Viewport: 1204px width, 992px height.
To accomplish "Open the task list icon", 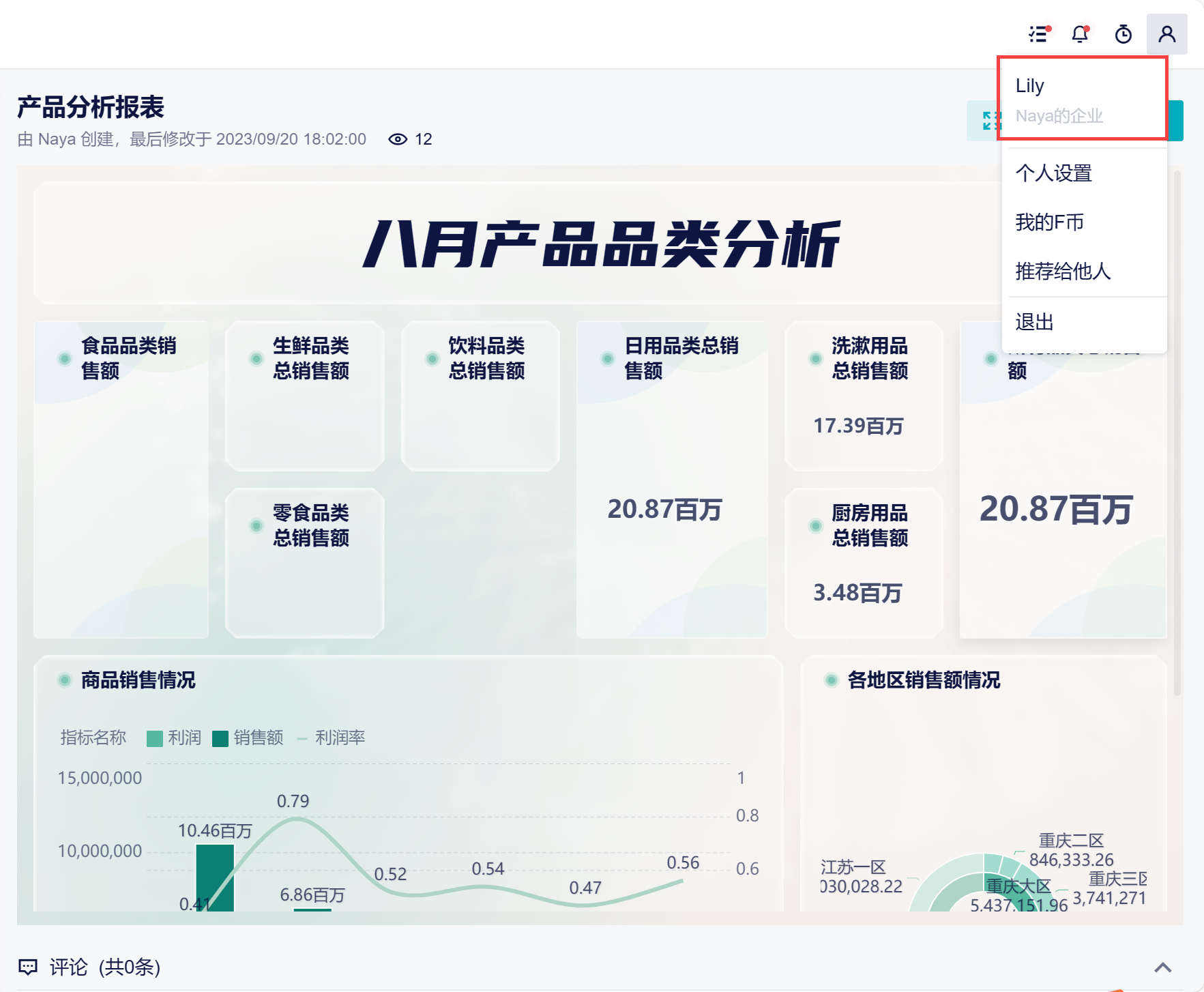I will pyautogui.click(x=1039, y=34).
